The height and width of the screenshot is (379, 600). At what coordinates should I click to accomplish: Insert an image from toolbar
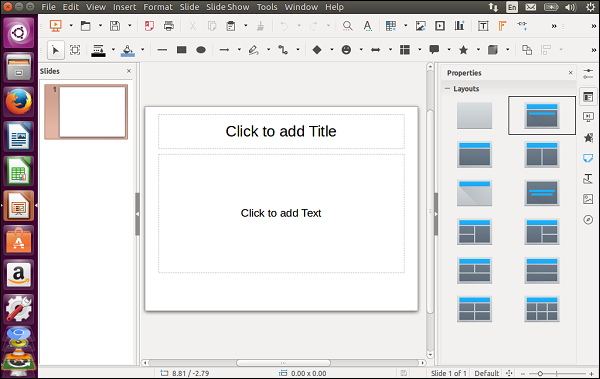pyautogui.click(x=421, y=26)
